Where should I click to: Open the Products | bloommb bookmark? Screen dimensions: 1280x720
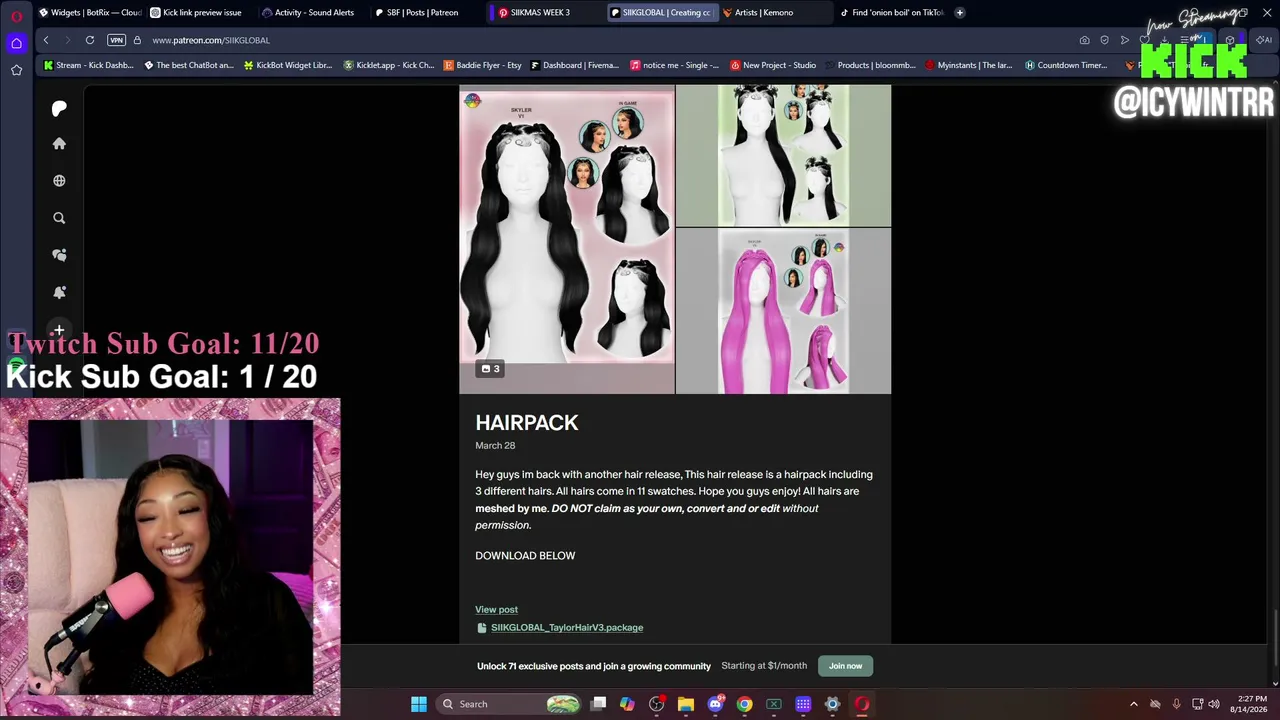[870, 65]
